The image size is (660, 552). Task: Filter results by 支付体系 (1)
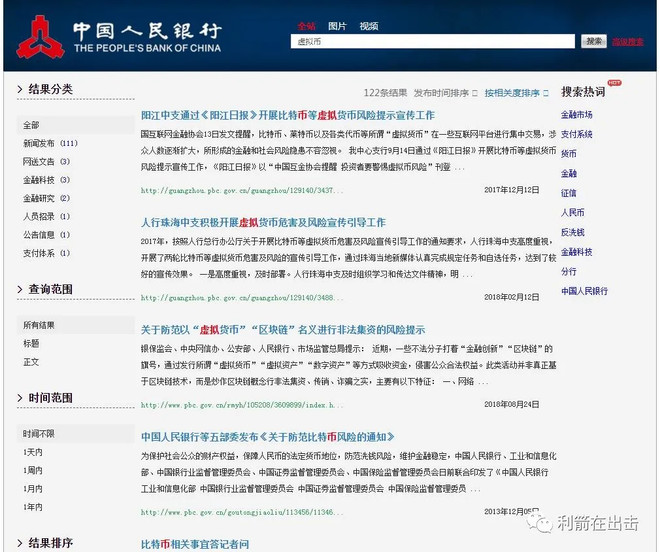46,253
